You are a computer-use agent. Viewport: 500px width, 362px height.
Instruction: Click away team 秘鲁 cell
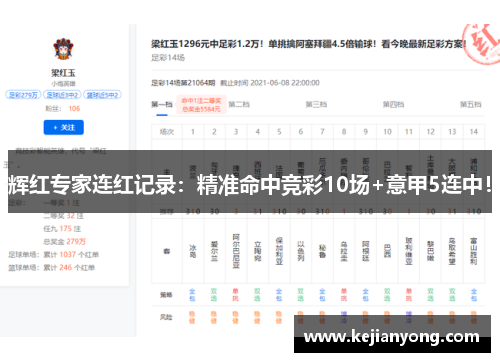pyautogui.click(x=322, y=251)
